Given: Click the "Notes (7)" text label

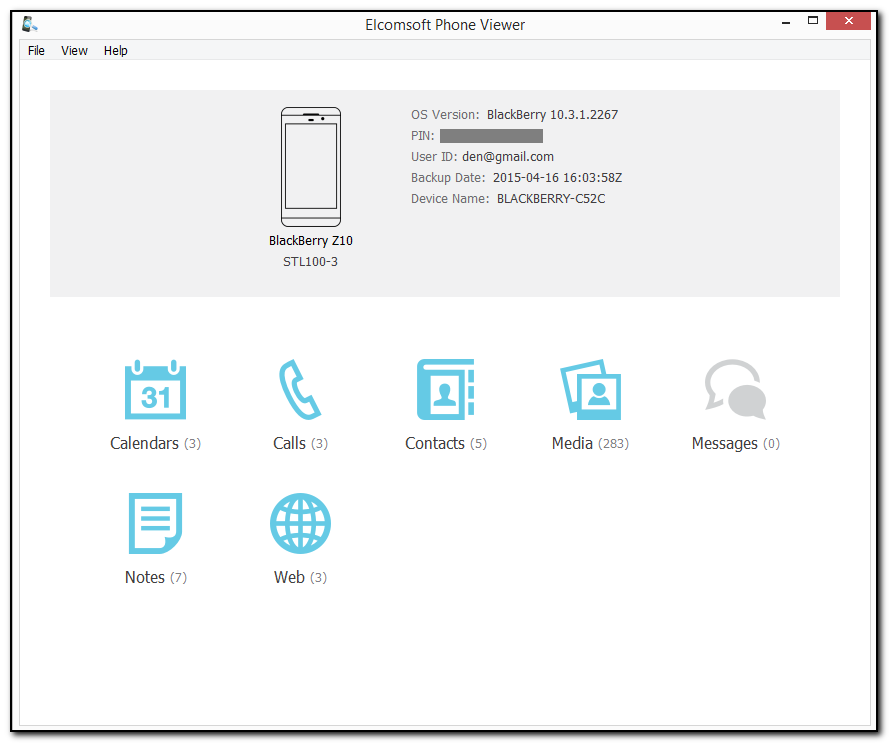Looking at the screenshot, I should point(155,577).
